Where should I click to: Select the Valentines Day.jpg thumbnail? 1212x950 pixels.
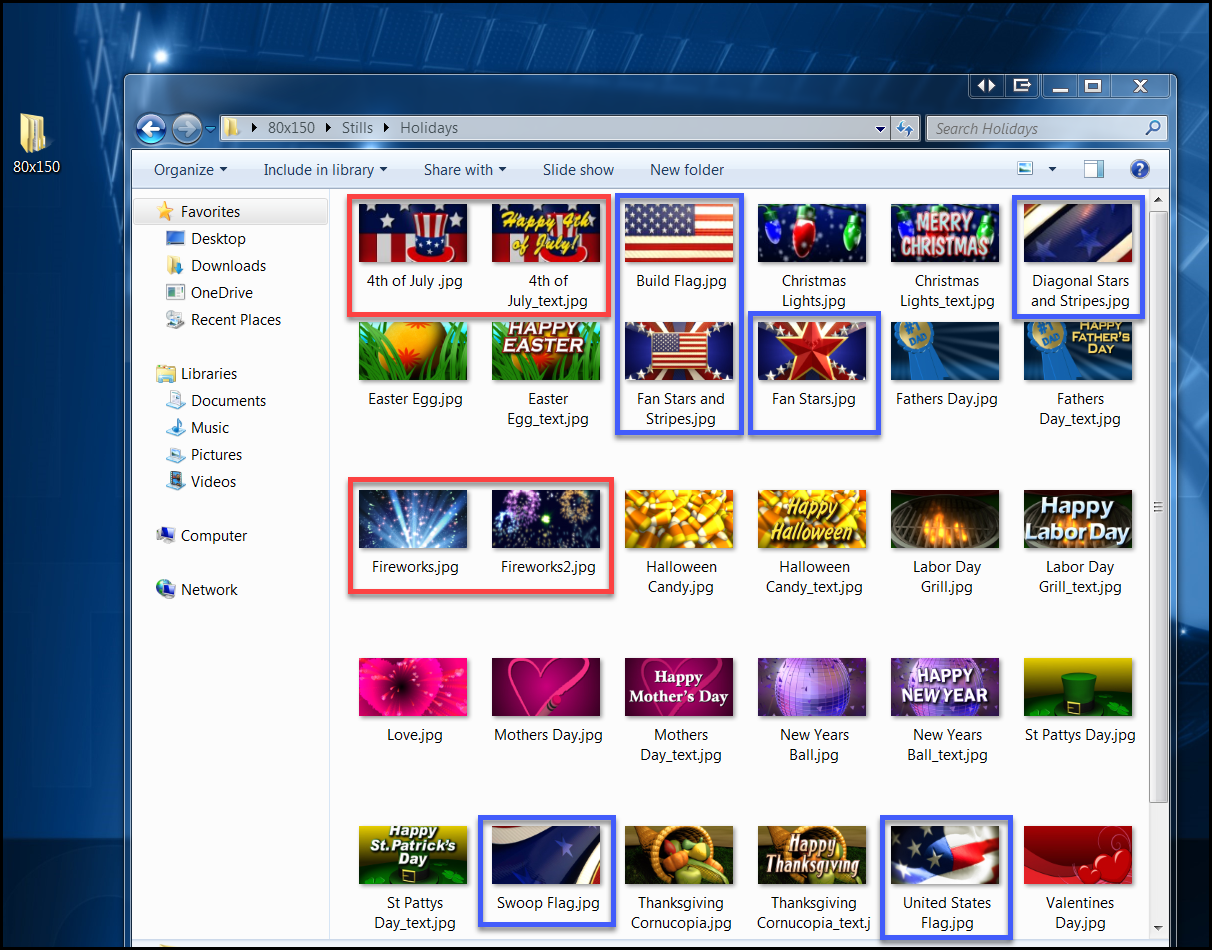1078,855
